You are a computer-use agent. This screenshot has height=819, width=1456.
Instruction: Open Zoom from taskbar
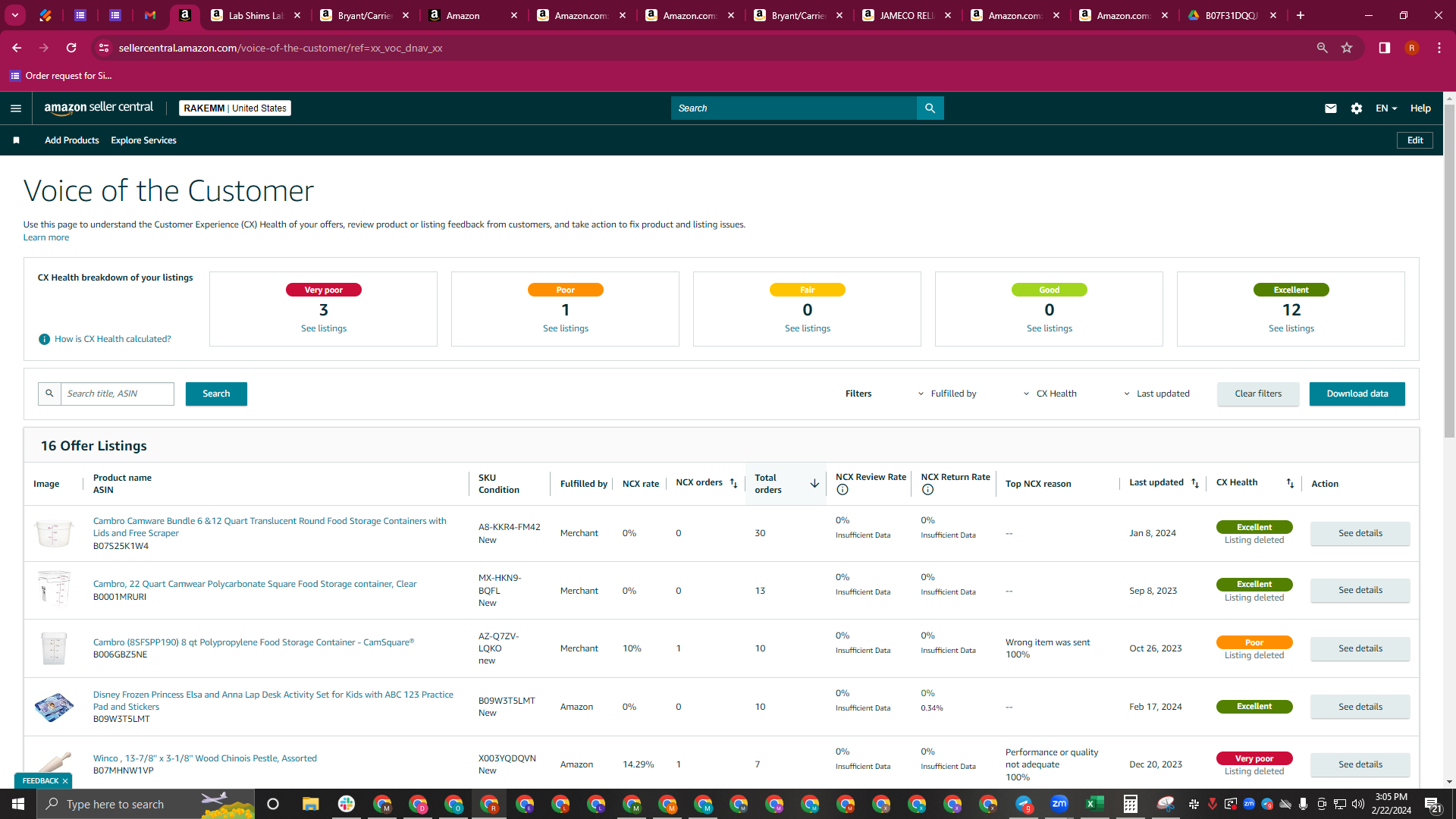click(1059, 804)
